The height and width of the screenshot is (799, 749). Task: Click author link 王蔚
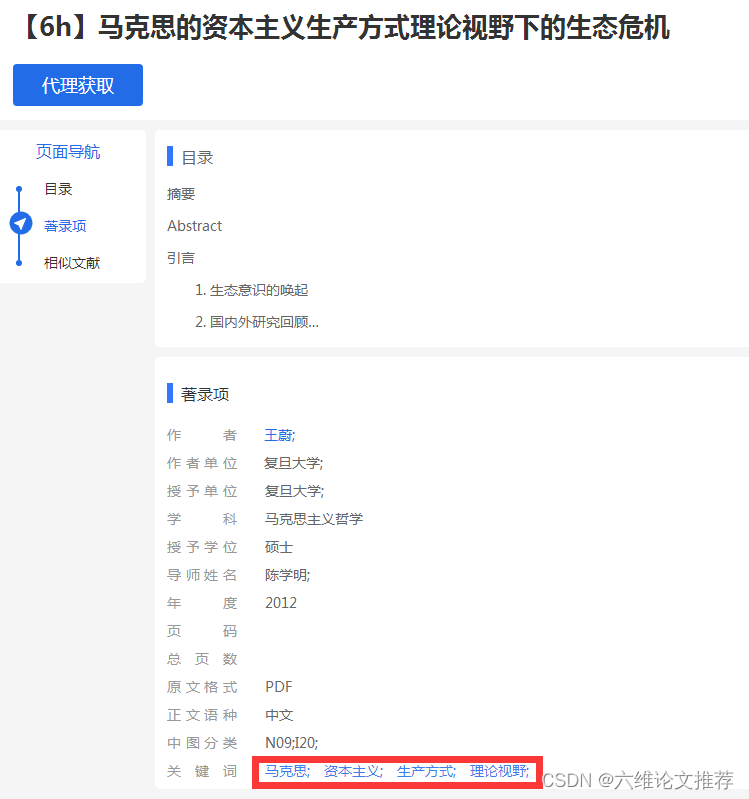click(x=280, y=435)
